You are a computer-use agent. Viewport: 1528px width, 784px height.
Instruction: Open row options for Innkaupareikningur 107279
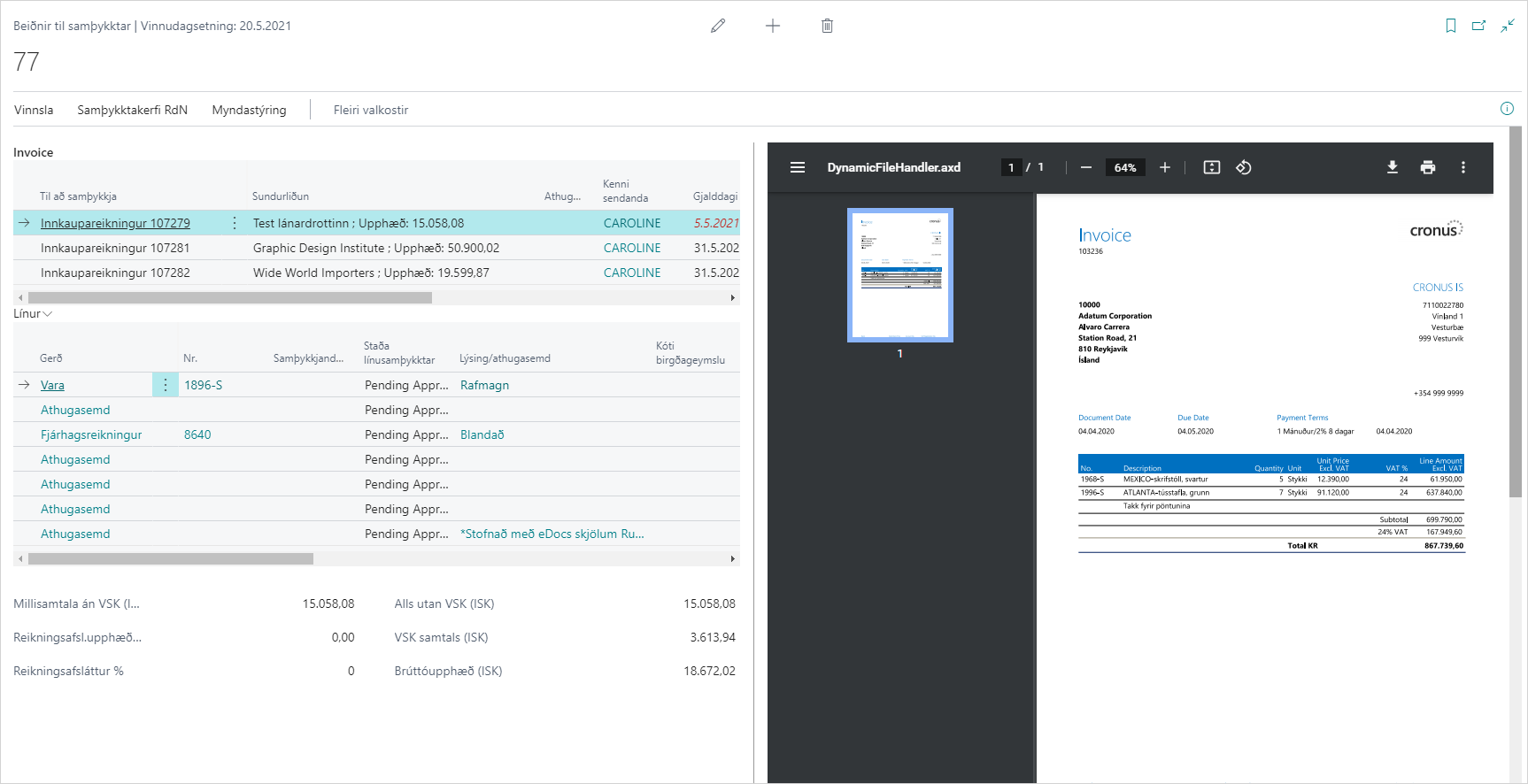click(235, 223)
